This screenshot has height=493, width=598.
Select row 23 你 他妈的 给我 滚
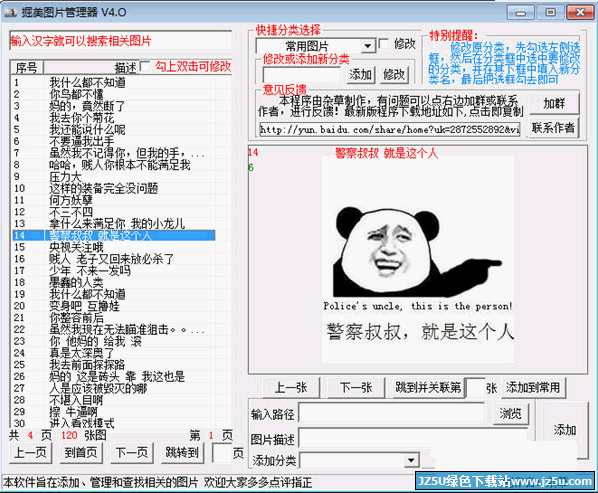[x=114, y=341]
